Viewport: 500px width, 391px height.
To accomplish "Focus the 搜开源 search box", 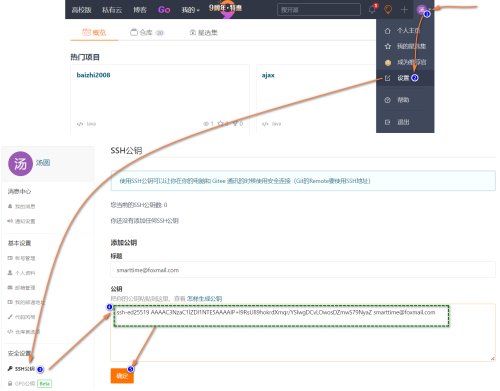I will [x=319, y=10].
